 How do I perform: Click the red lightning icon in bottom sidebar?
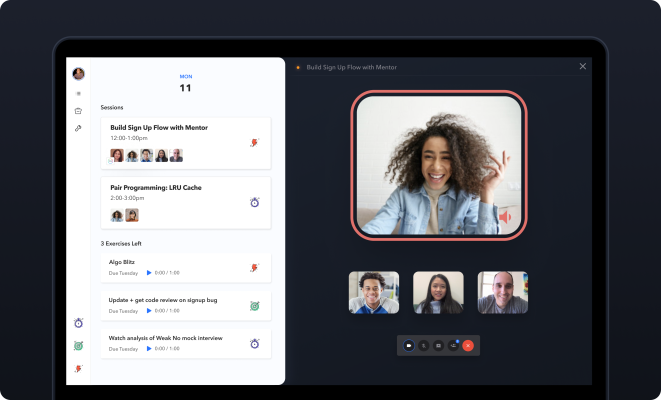[78, 369]
